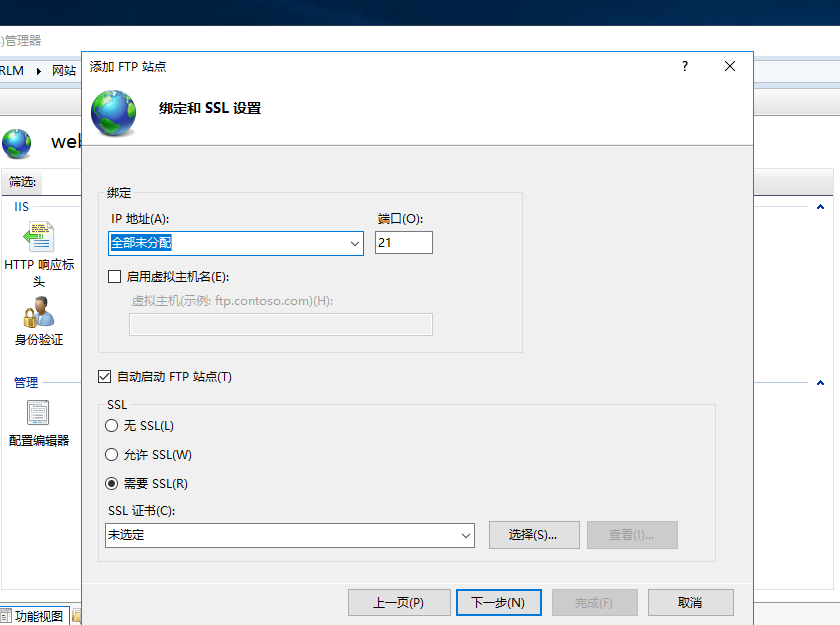Collapse the 管理 section chevron
The height and width of the screenshot is (625, 840).
(820, 383)
